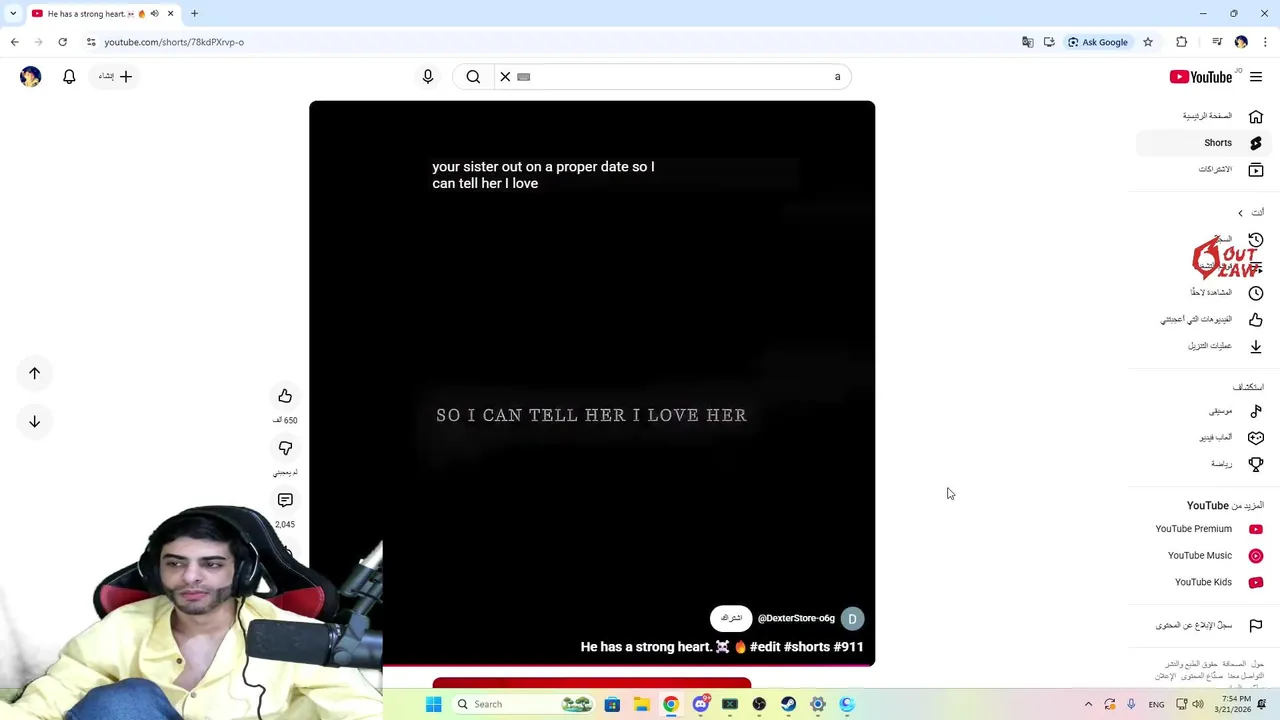Open YouTube notifications bell

69,76
